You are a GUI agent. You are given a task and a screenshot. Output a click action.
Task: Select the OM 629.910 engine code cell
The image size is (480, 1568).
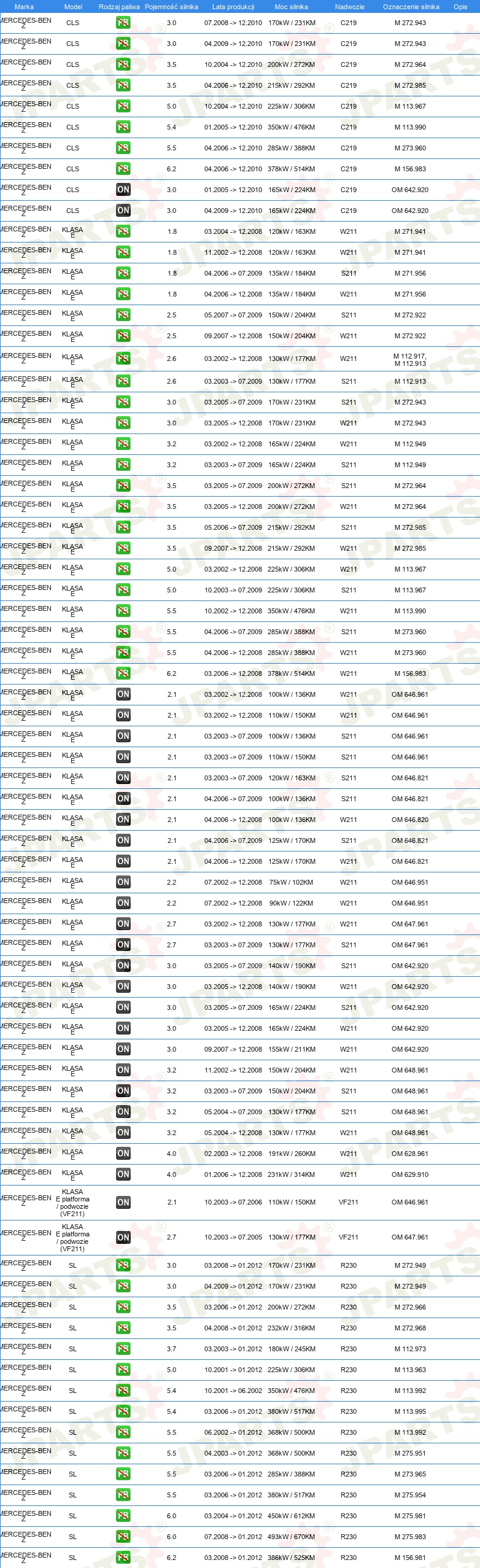410,1174
